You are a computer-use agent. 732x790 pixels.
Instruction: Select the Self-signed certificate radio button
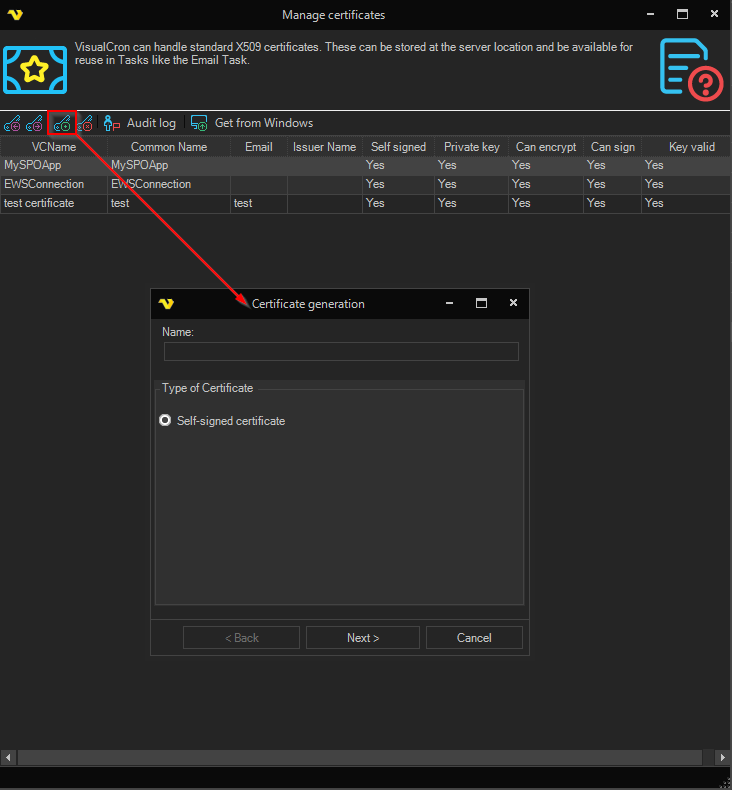[x=165, y=421]
